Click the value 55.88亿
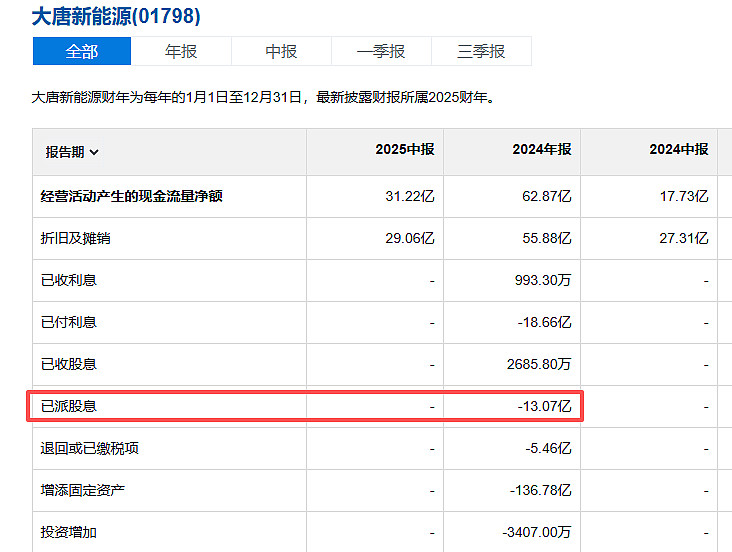 coord(547,238)
